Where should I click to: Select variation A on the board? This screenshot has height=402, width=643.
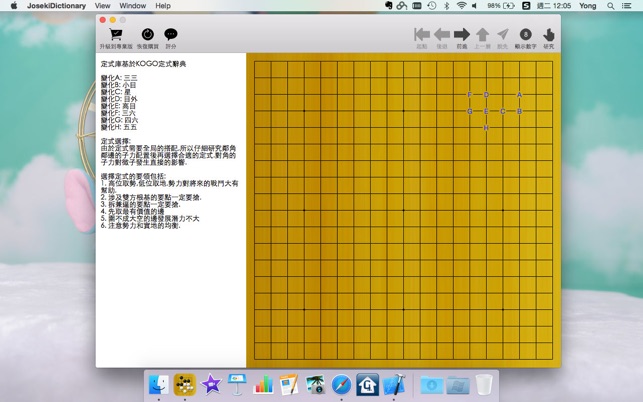(x=519, y=95)
